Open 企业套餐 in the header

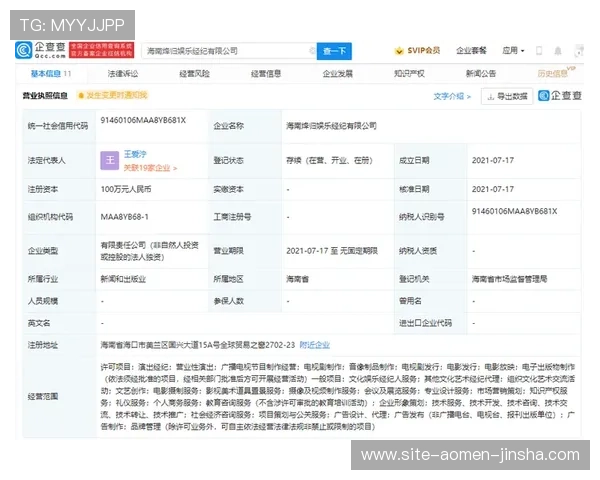(x=471, y=51)
